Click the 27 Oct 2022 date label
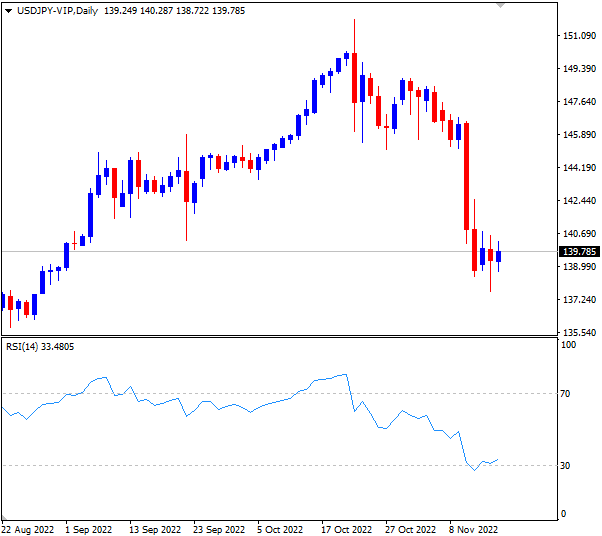The width and height of the screenshot is (602, 536). [410, 530]
